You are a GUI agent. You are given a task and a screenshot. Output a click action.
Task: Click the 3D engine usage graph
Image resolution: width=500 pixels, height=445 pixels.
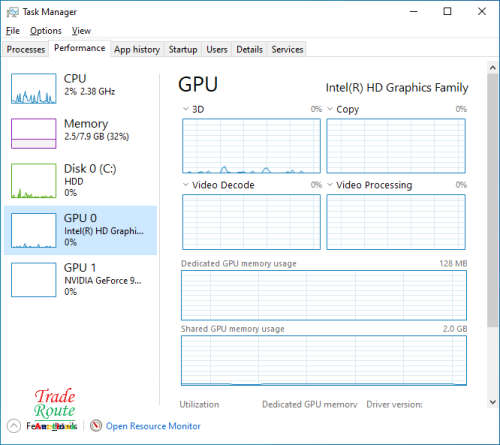[251, 146]
